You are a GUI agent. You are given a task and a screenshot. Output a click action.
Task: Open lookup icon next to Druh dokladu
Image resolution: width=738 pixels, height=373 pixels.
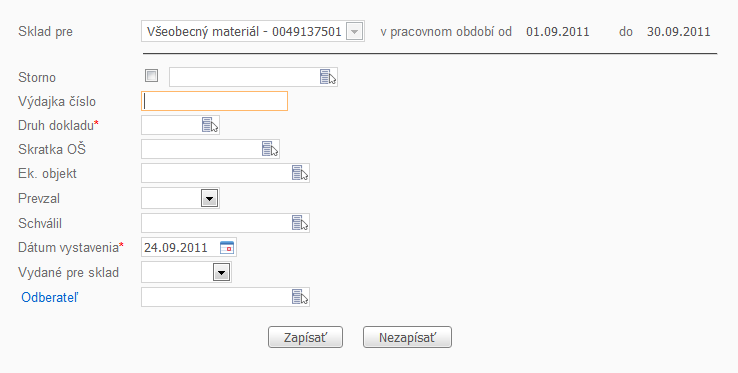(210, 125)
